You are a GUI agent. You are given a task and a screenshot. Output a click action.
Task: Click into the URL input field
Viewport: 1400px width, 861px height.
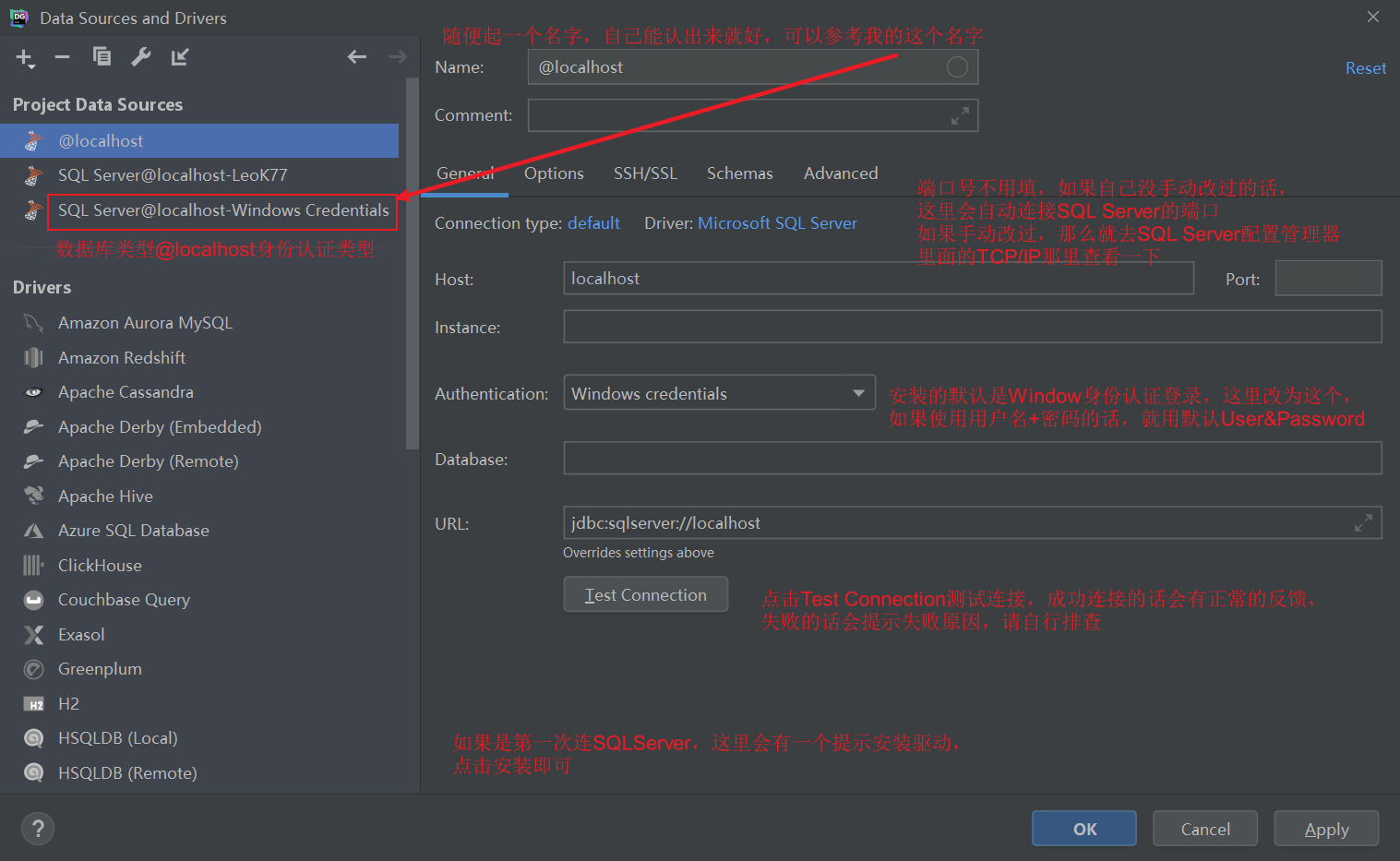(x=973, y=522)
